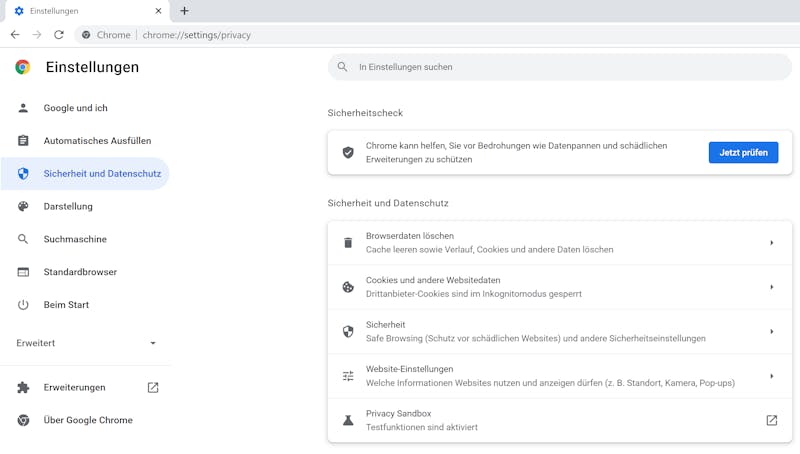Expand the Erweitert section arrow
Image resolution: width=800 pixels, height=454 pixels.
click(x=153, y=343)
